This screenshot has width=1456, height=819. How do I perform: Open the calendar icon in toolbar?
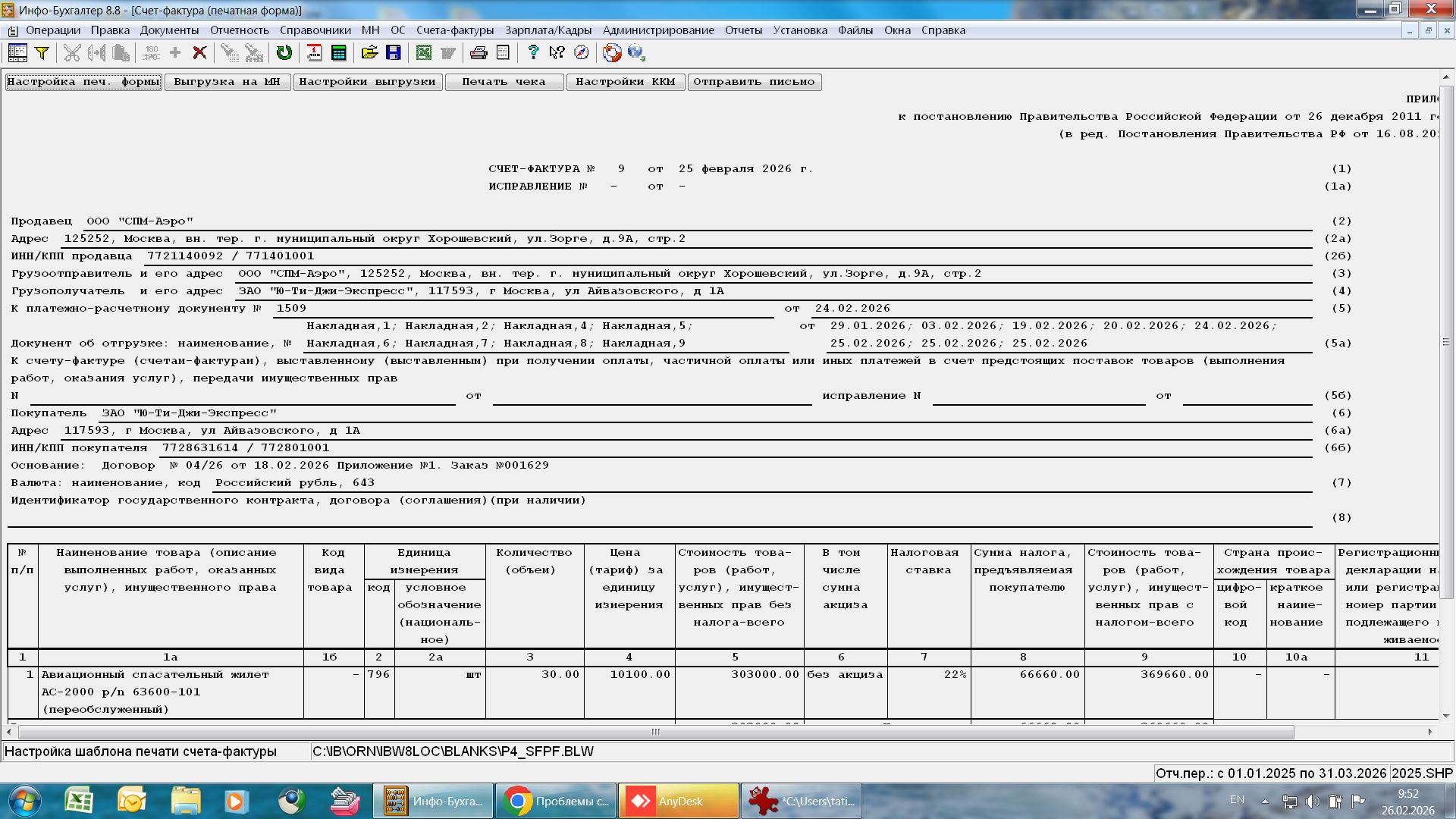click(314, 52)
